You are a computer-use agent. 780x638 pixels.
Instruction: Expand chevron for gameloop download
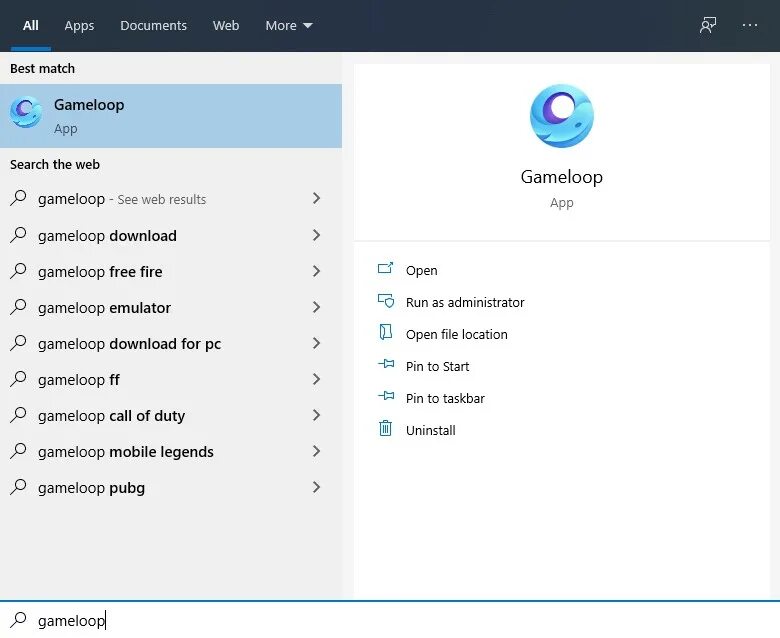click(x=316, y=235)
